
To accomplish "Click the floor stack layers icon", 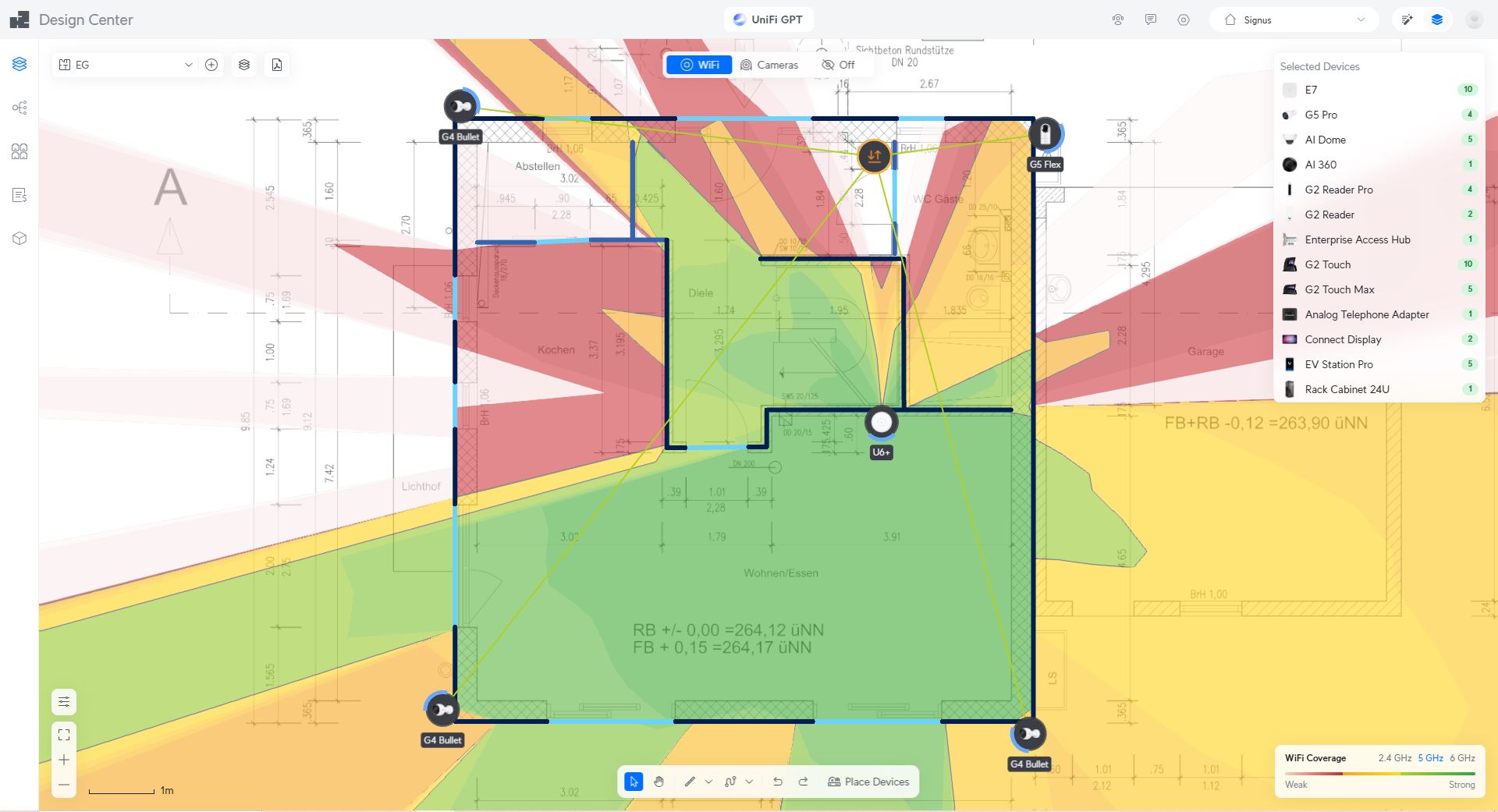I will pos(244,65).
